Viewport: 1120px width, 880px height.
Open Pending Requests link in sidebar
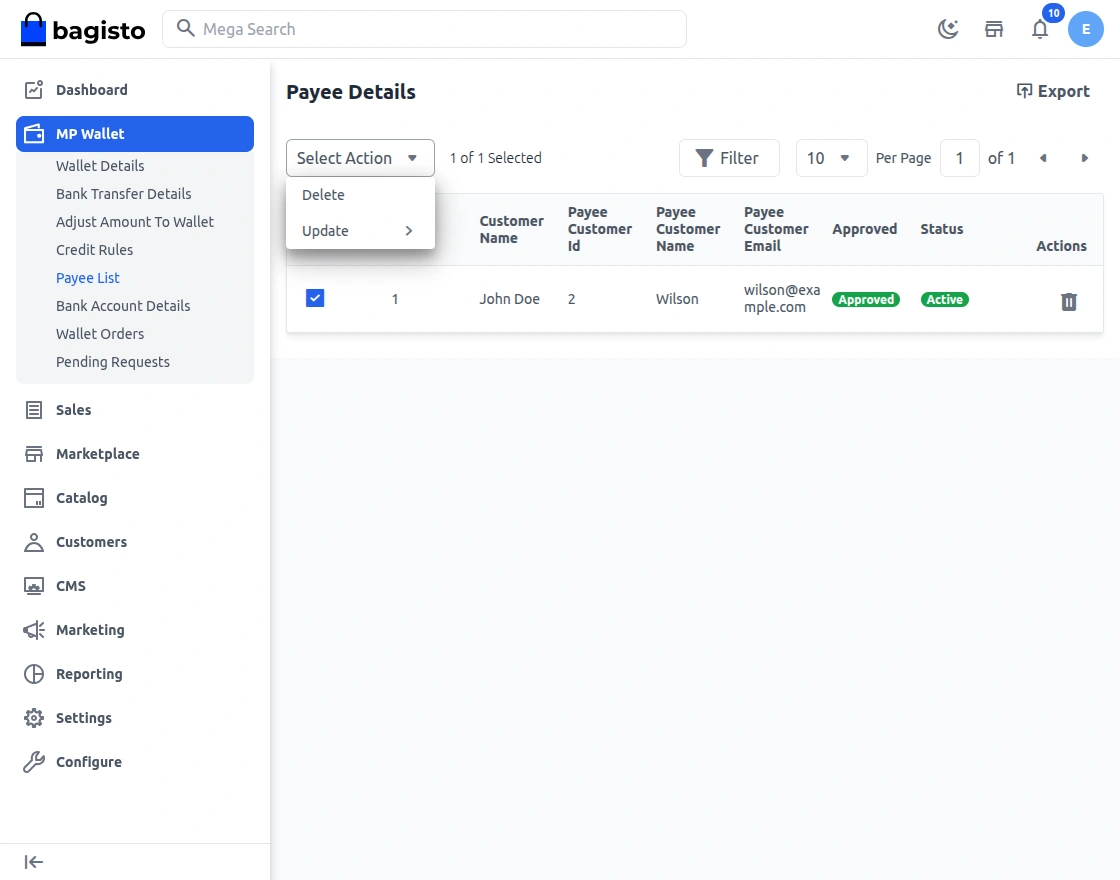(x=113, y=362)
